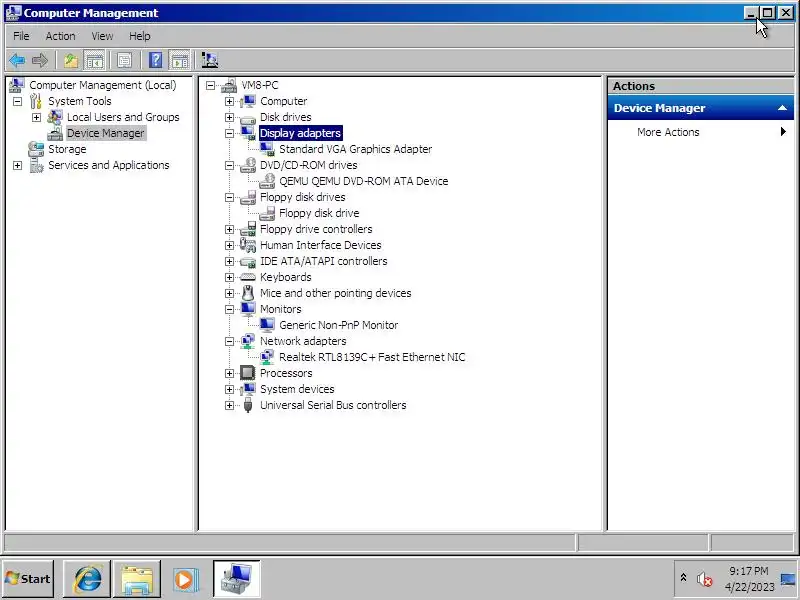Click Scan for hardware changes toolbar icon
Screen dimensions: 800x600
click(210, 60)
